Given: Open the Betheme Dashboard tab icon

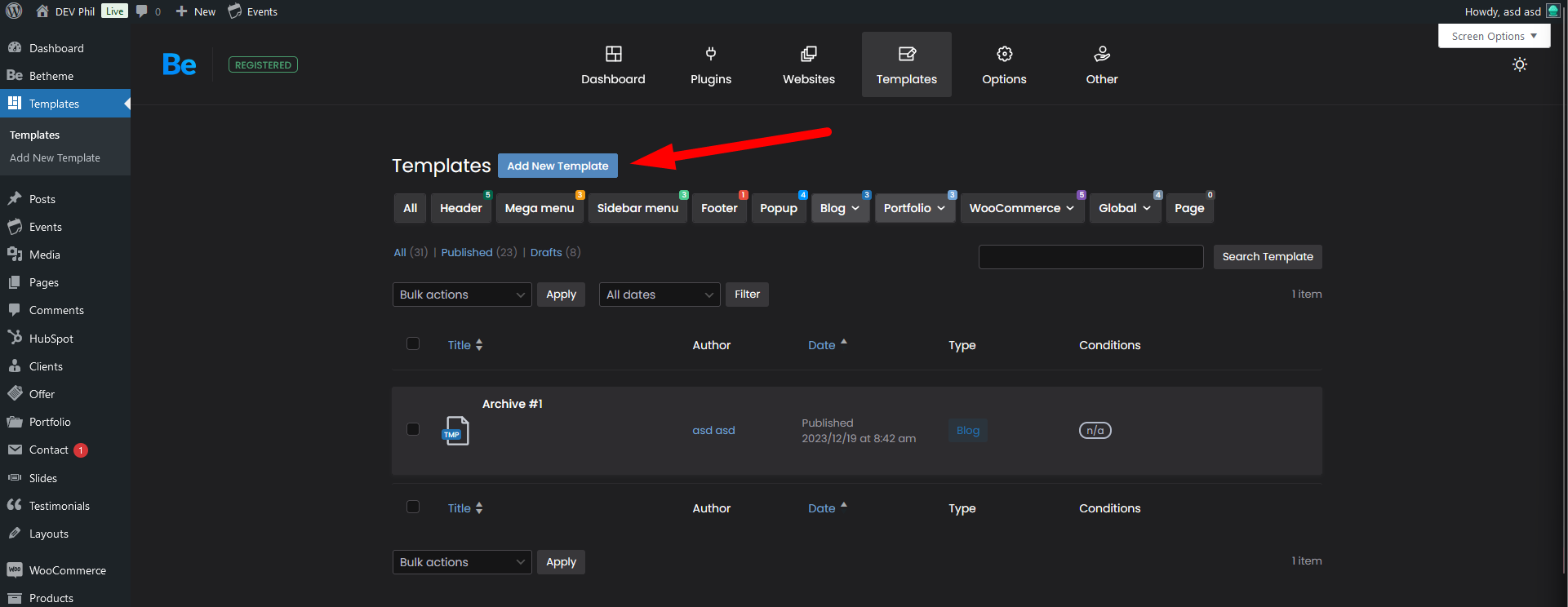Looking at the screenshot, I should click(614, 54).
